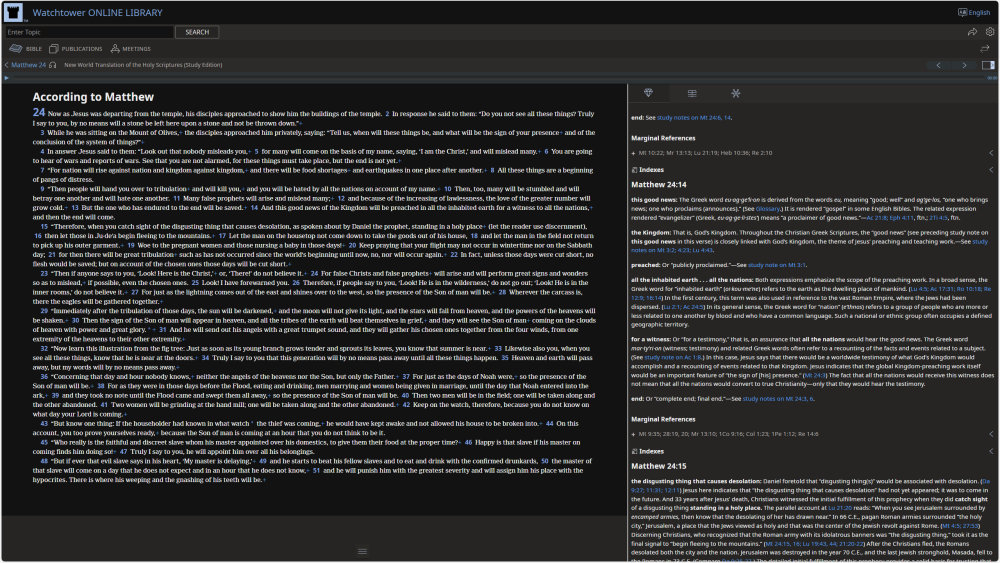Click the index icon above Matthew 24:15
The height and width of the screenshot is (563, 1000).
(x=635, y=451)
